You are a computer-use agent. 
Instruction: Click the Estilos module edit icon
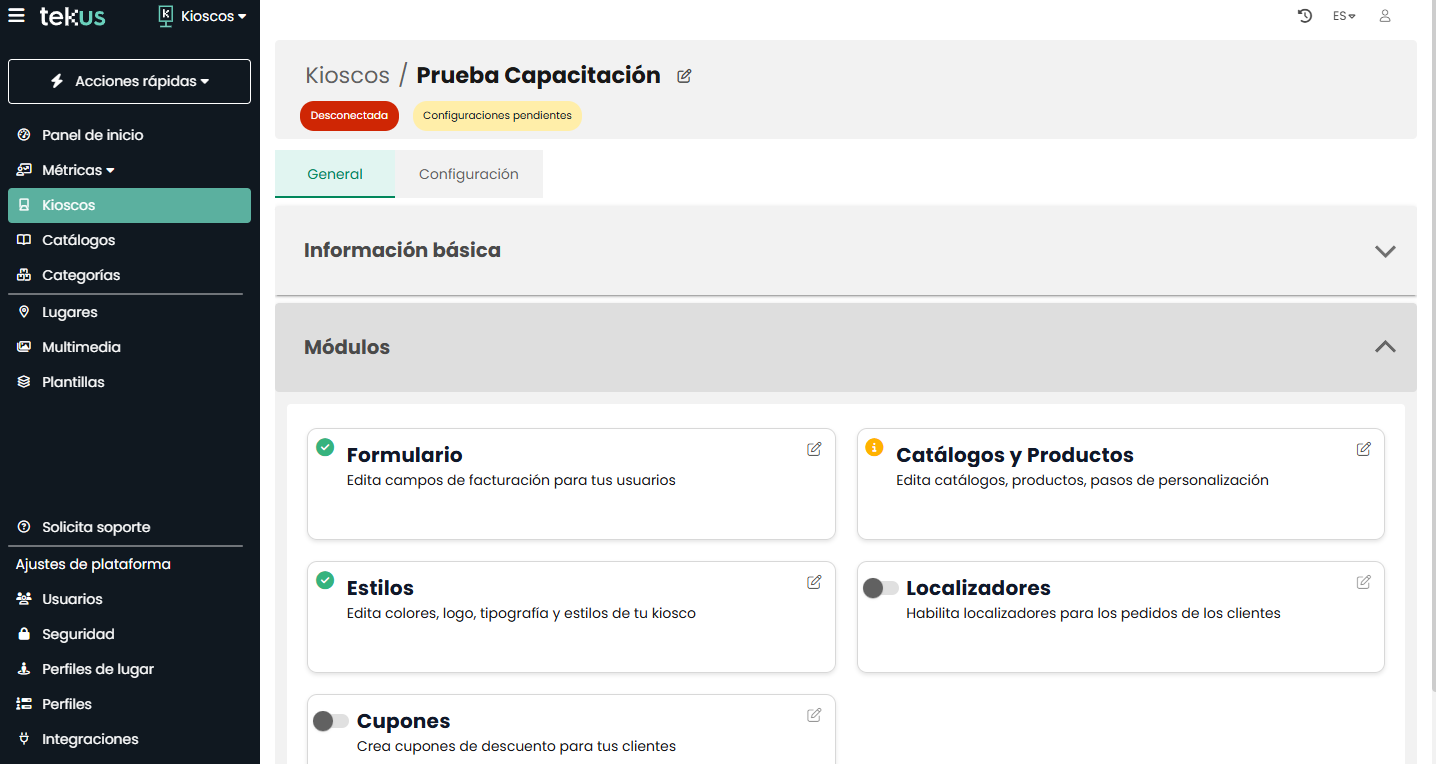coord(814,582)
